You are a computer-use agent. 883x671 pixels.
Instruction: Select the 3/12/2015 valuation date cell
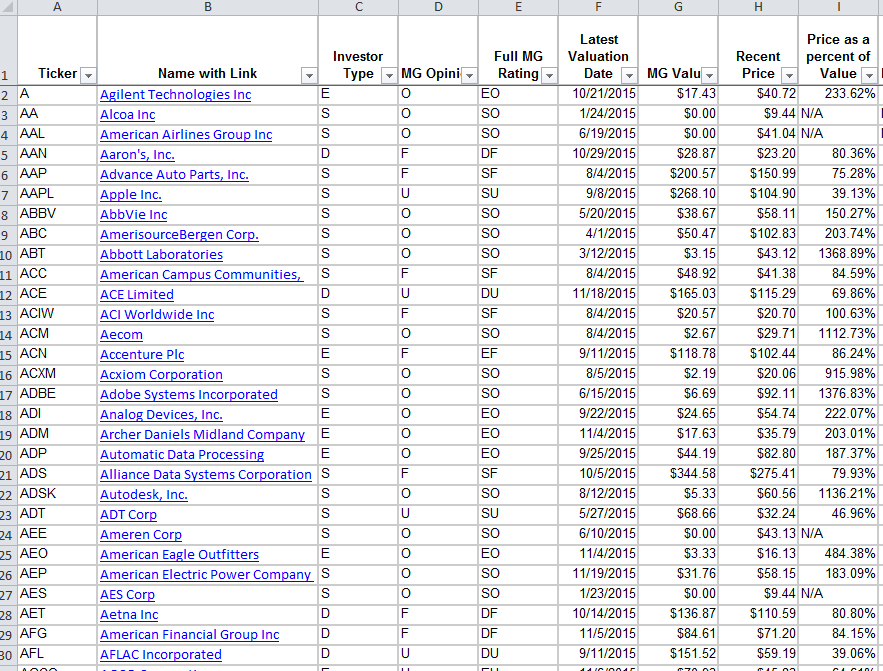[x=599, y=254]
